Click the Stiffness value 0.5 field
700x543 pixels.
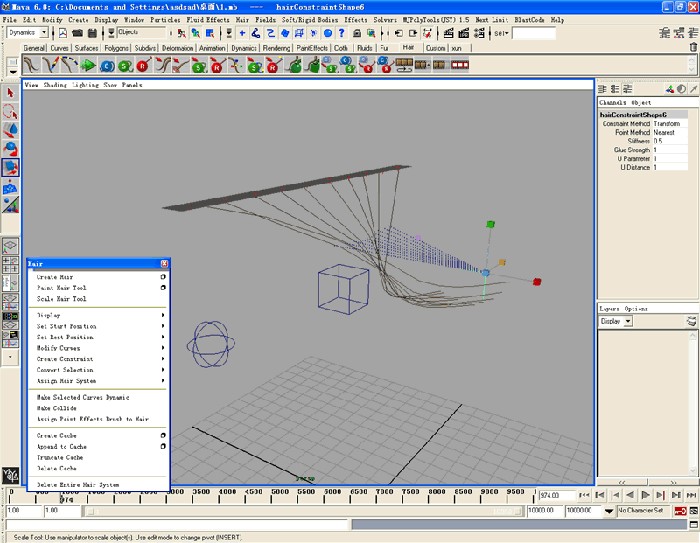click(x=670, y=141)
